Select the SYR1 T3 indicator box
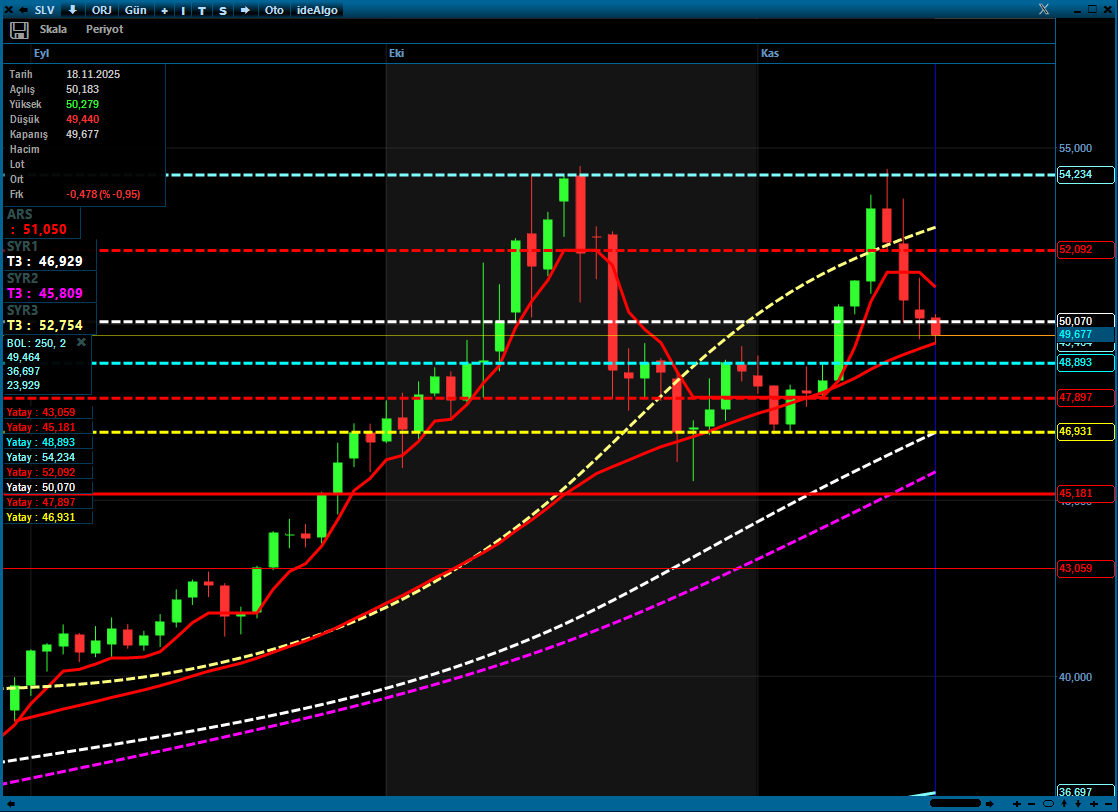1118x812 pixels. point(49,255)
